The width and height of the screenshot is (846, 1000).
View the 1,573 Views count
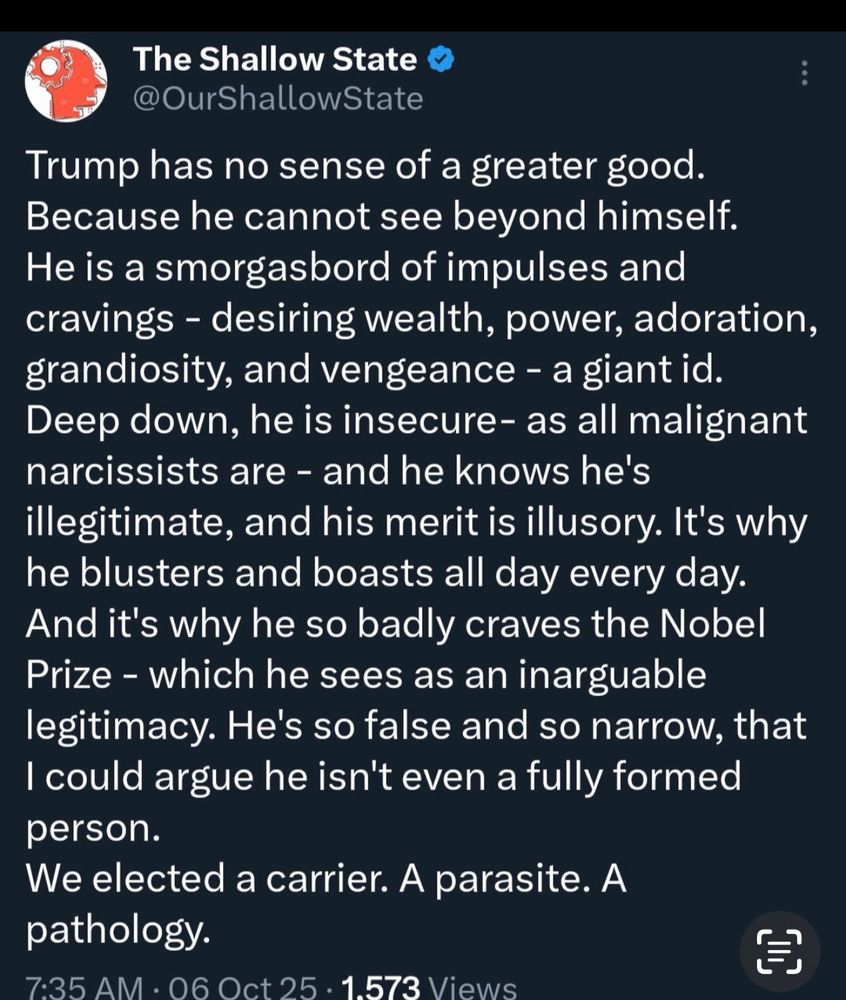429,987
